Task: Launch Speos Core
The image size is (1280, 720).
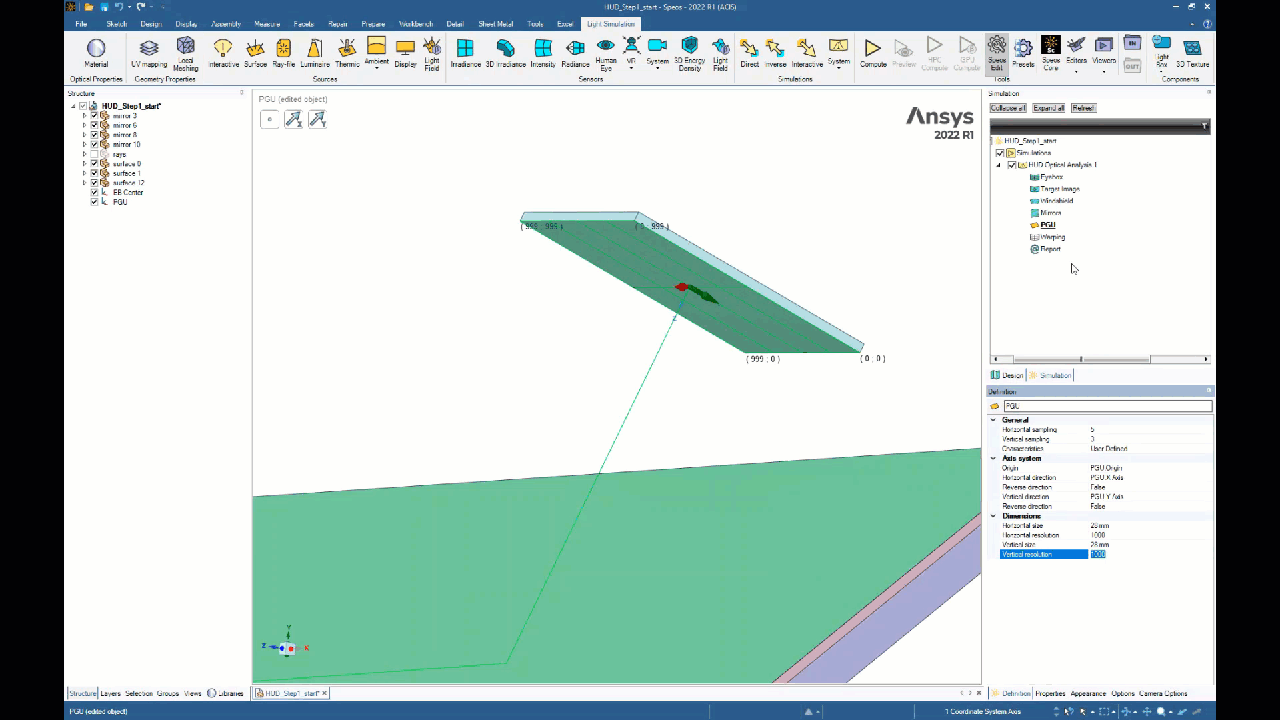Action: click(1051, 54)
